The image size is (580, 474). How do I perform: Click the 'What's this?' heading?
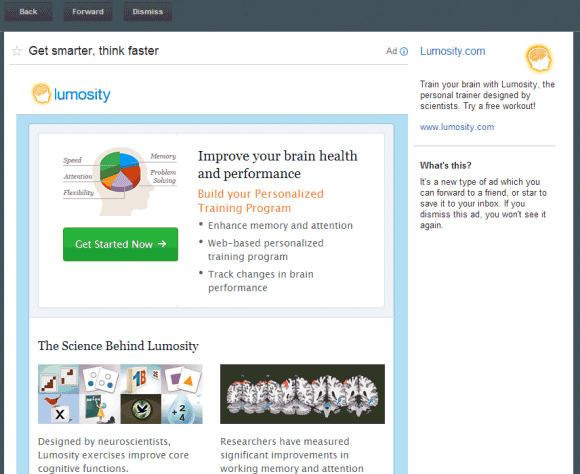point(445,165)
